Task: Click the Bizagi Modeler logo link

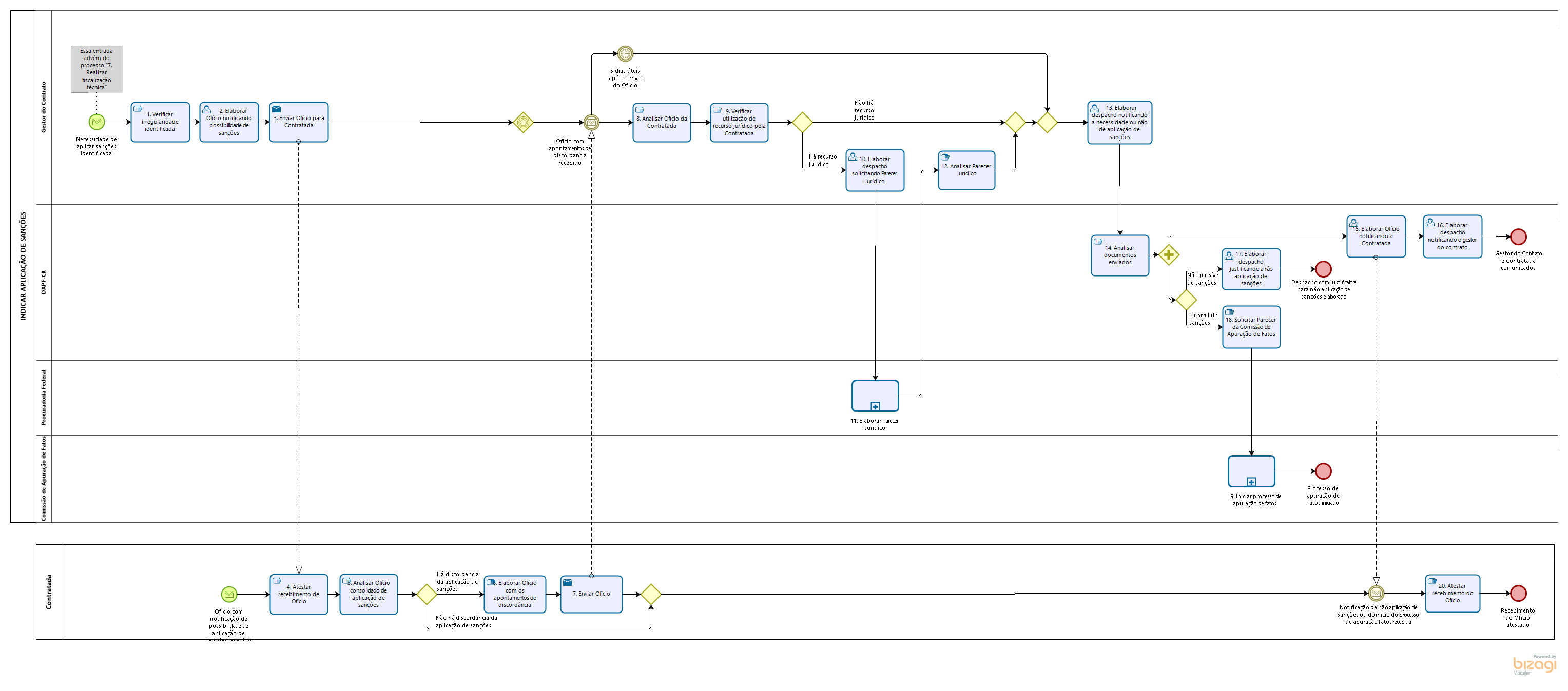Action: tap(1534, 664)
